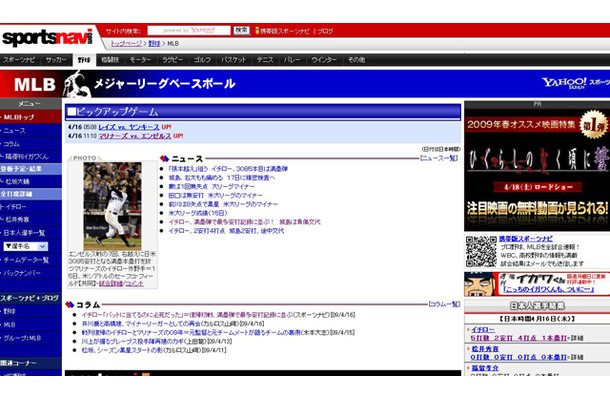Screen dimensions: 610x400
Task: Select the バレー tab
Action: click(292, 60)
